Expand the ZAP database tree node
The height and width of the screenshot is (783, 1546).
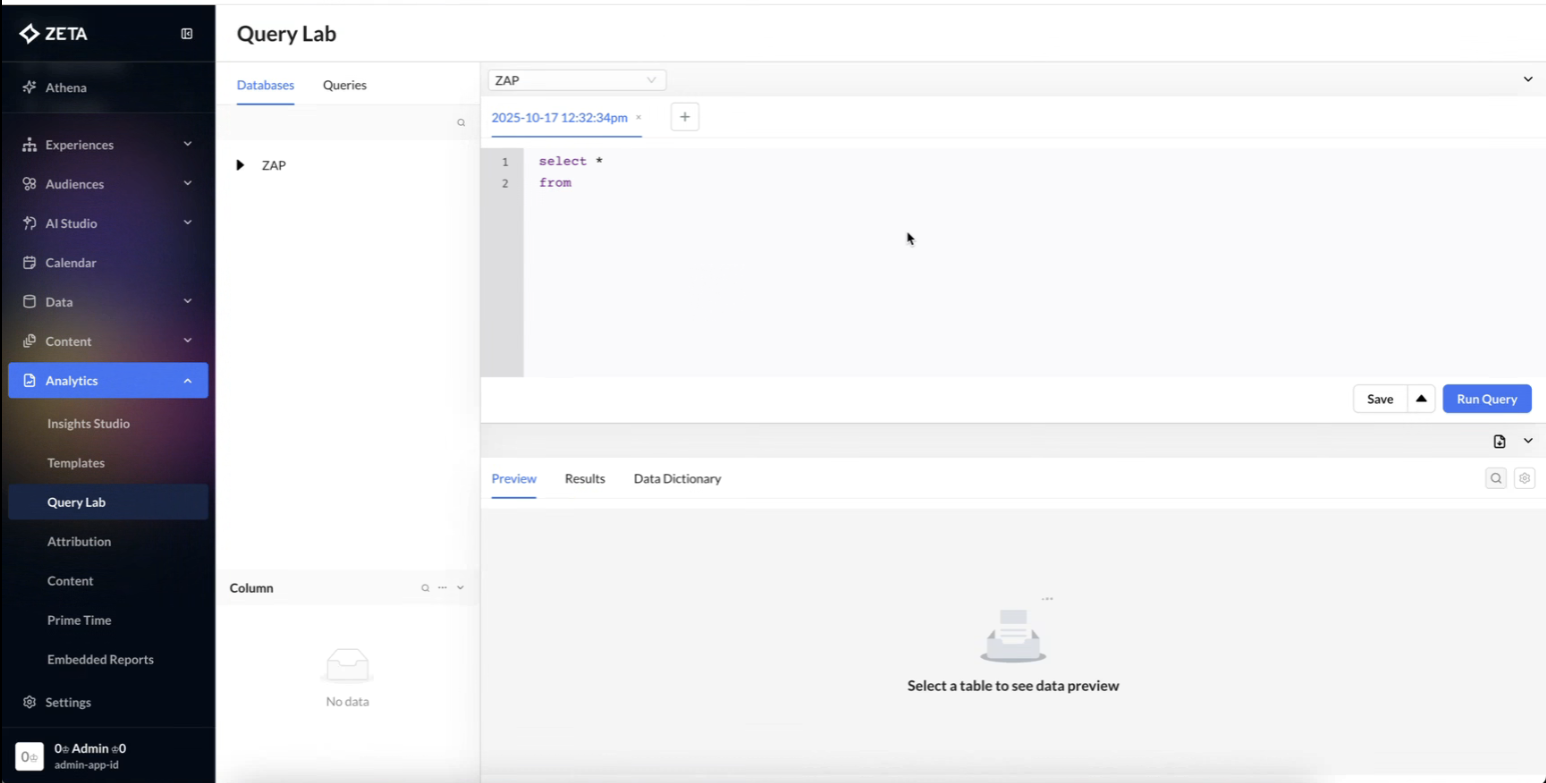pyautogui.click(x=240, y=165)
